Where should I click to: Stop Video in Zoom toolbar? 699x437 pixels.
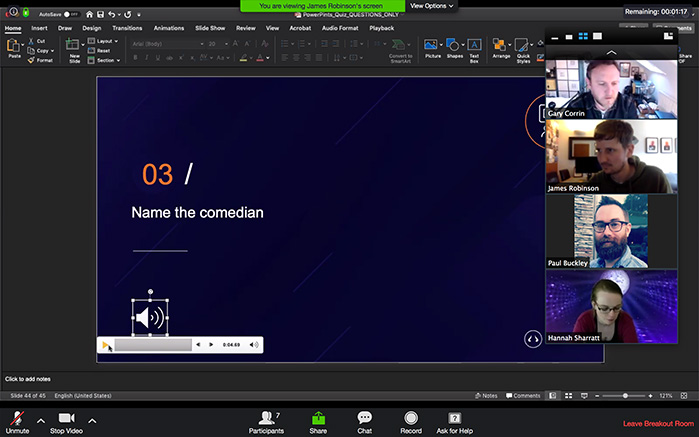[66, 422]
